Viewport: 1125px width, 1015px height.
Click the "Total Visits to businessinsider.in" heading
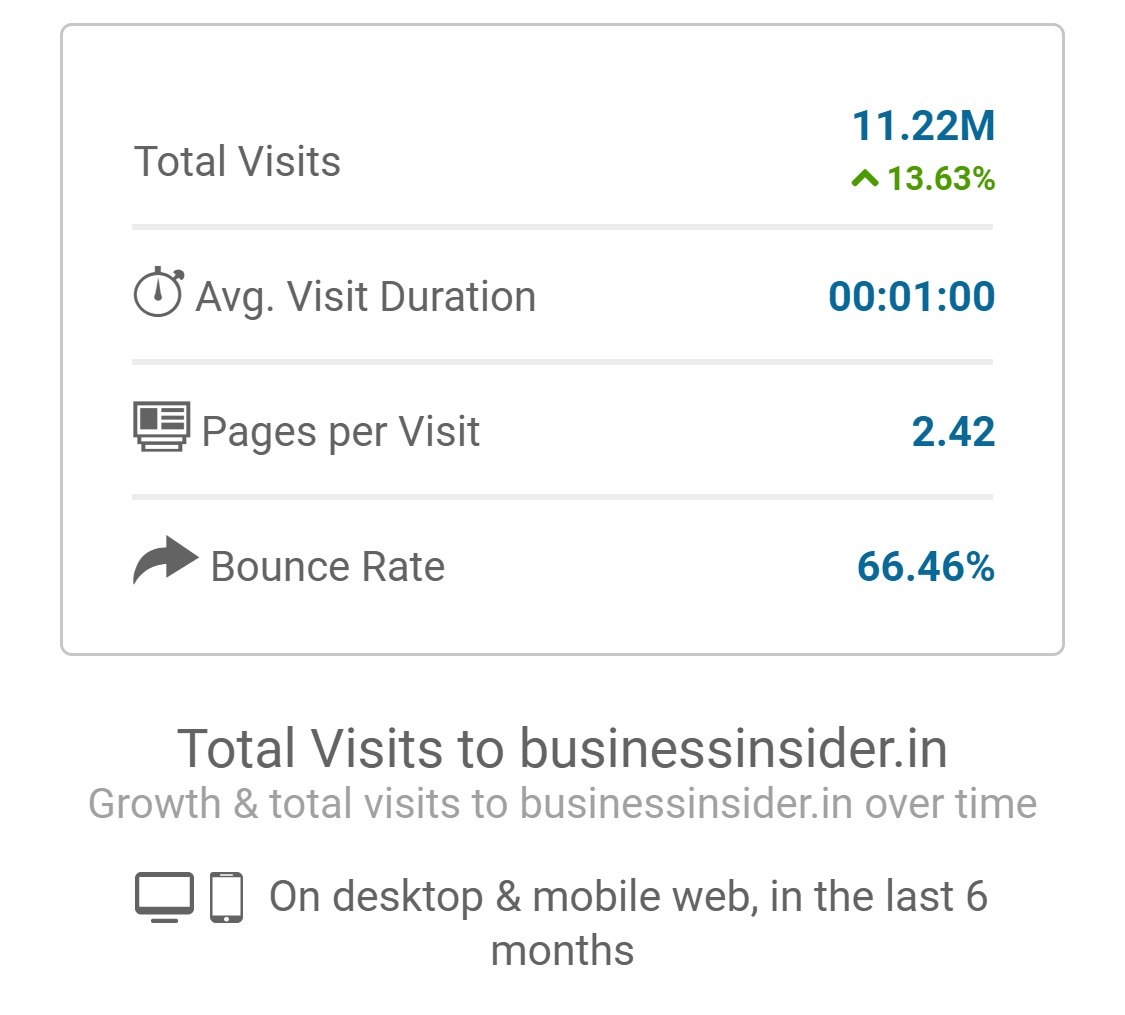(562, 749)
